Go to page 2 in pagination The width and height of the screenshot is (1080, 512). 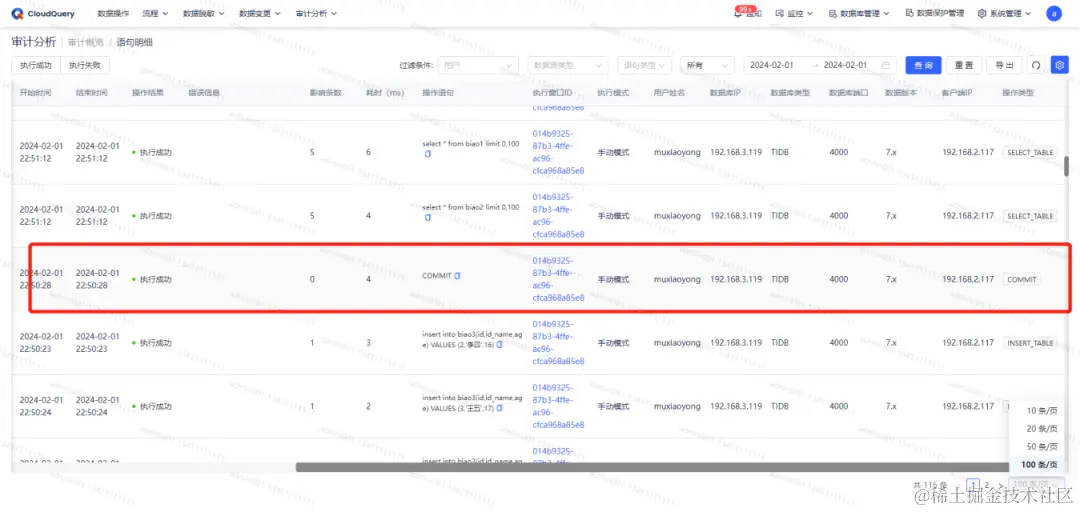986,484
